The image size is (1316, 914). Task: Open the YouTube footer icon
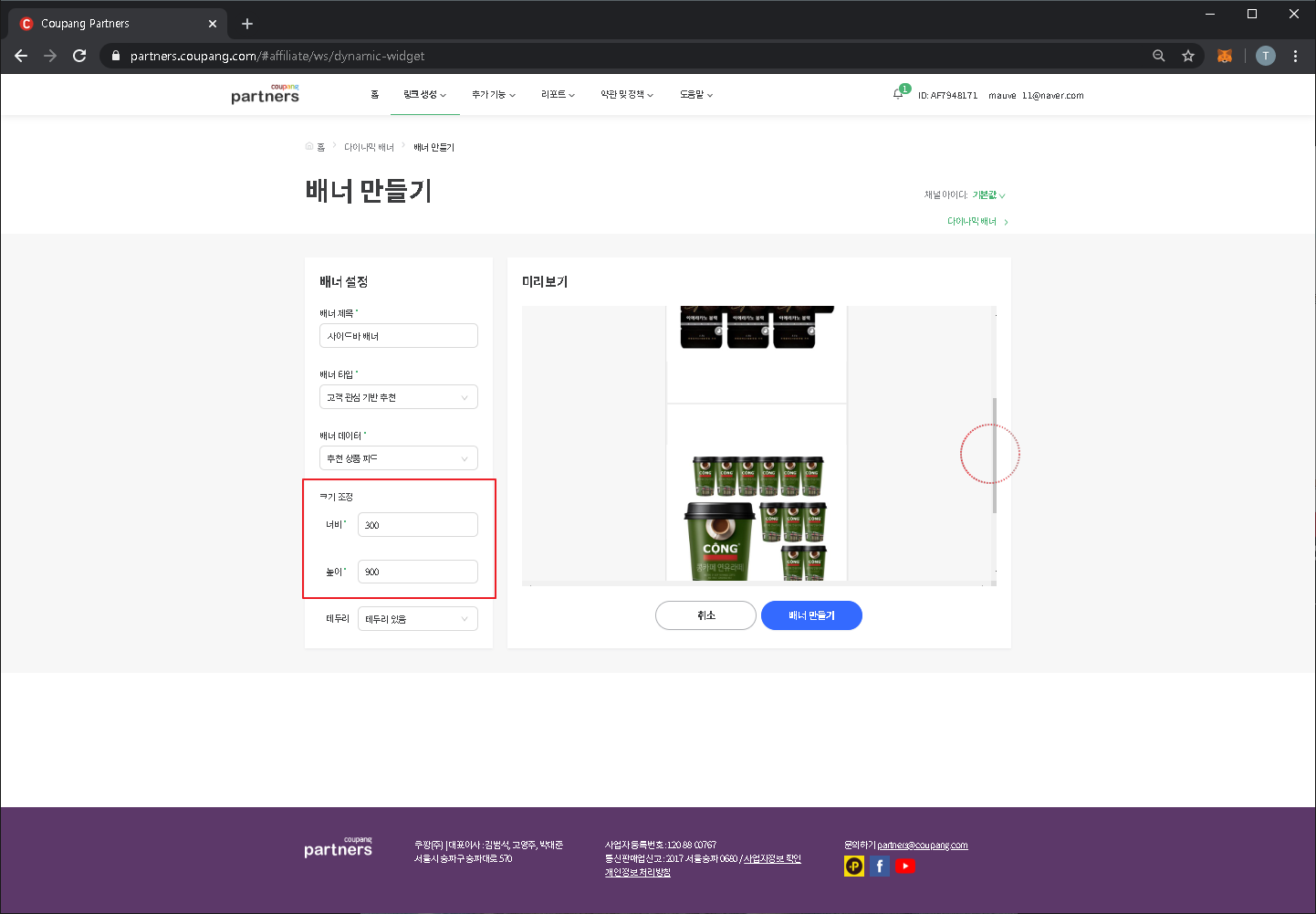click(905, 866)
